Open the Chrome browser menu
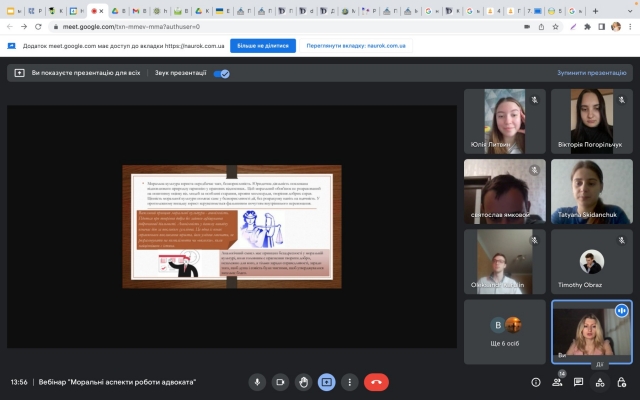 point(630,26)
